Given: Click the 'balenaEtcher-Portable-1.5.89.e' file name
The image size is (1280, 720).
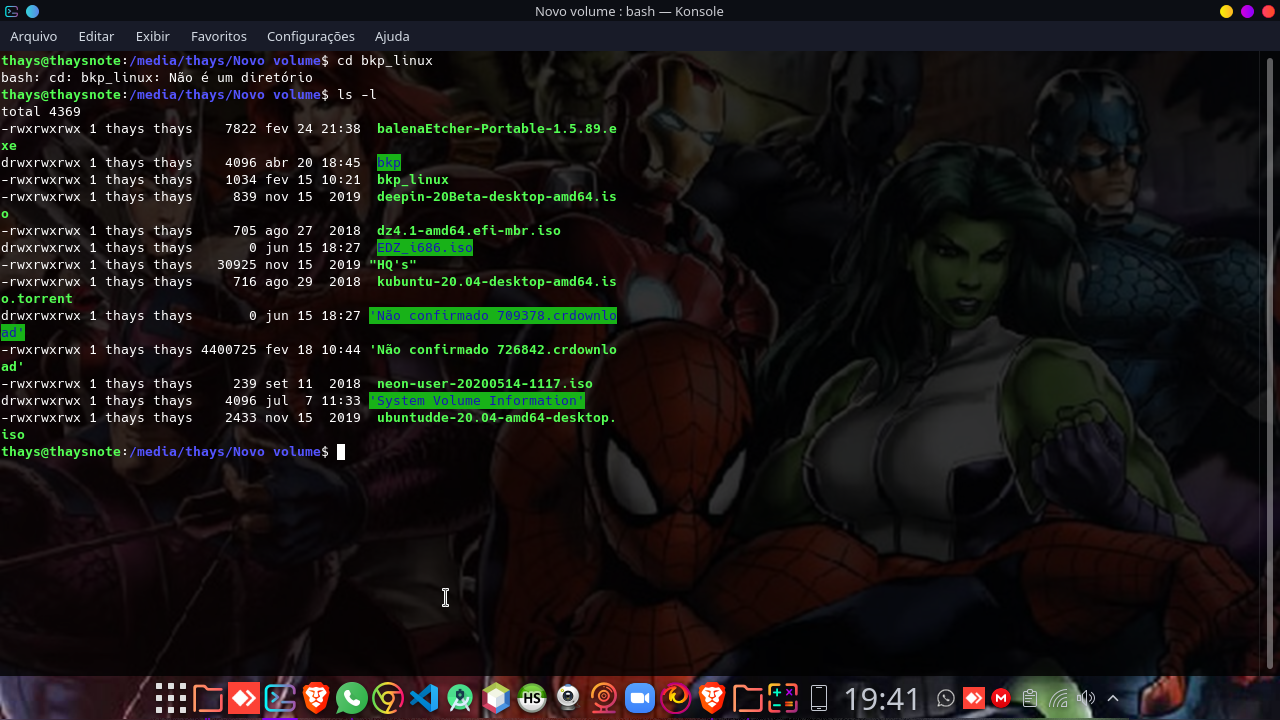Looking at the screenshot, I should click(x=497, y=128).
